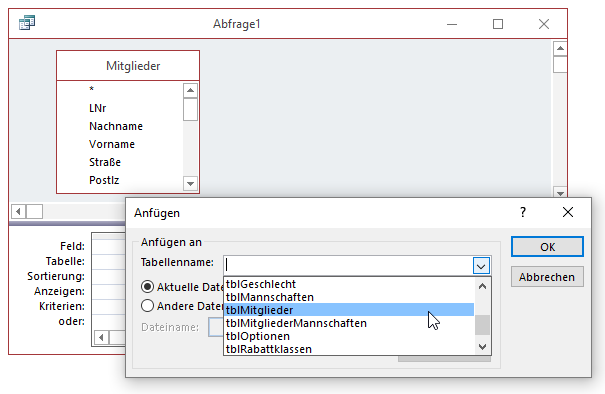Choose tblOptionen from the list

click(x=349, y=336)
